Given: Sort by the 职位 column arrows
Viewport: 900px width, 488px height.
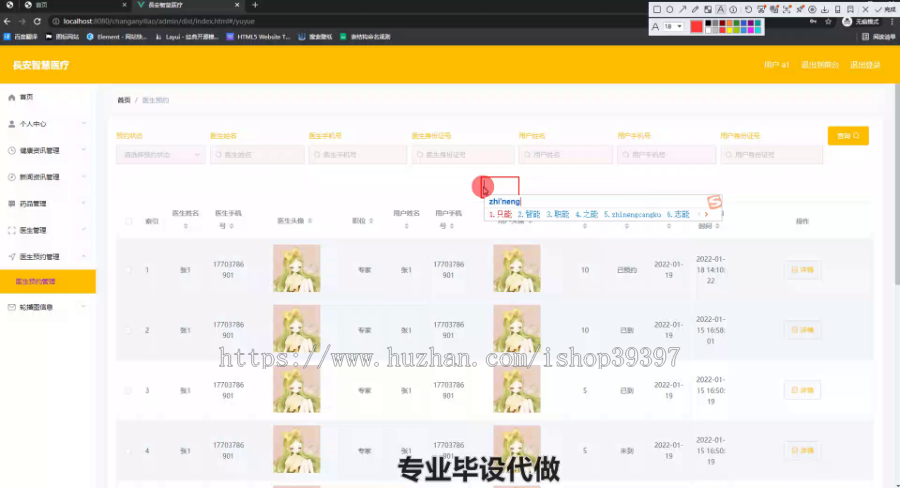Looking at the screenshot, I should coord(371,221).
